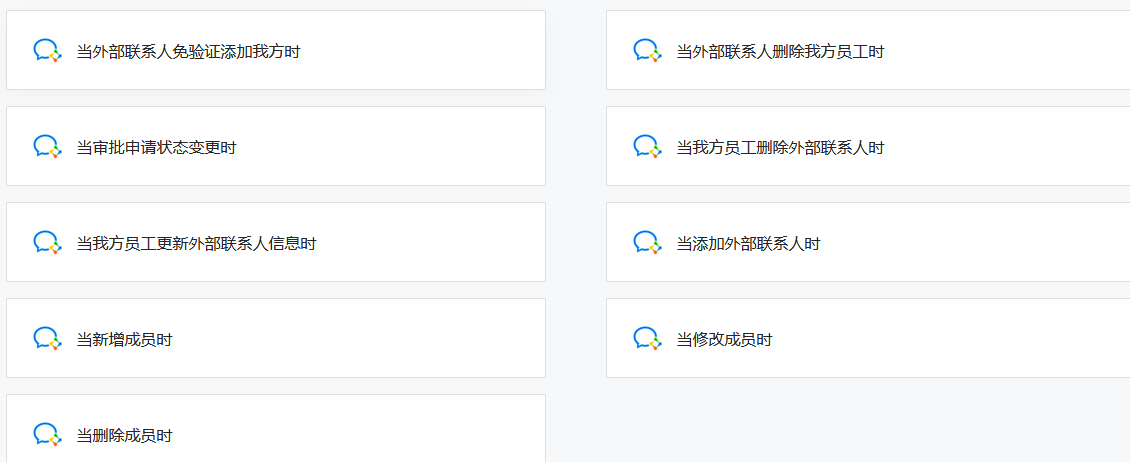Click WeCom icon beside 当新增成员时

click(48, 338)
